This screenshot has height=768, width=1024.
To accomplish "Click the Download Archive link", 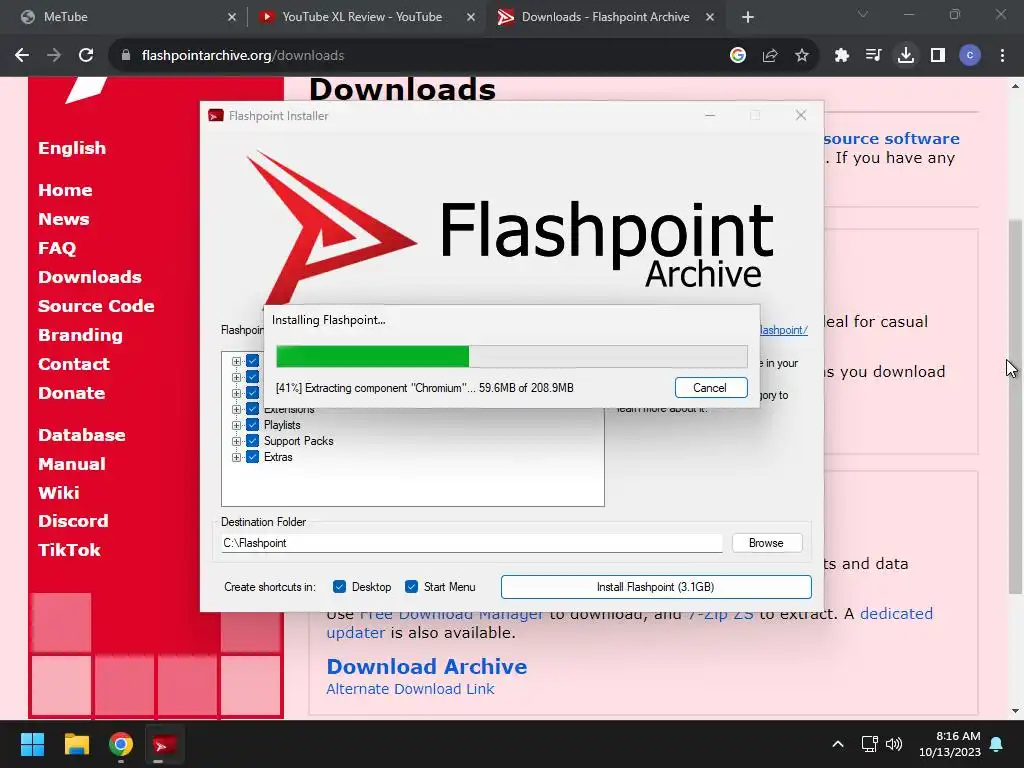I will pos(426,666).
